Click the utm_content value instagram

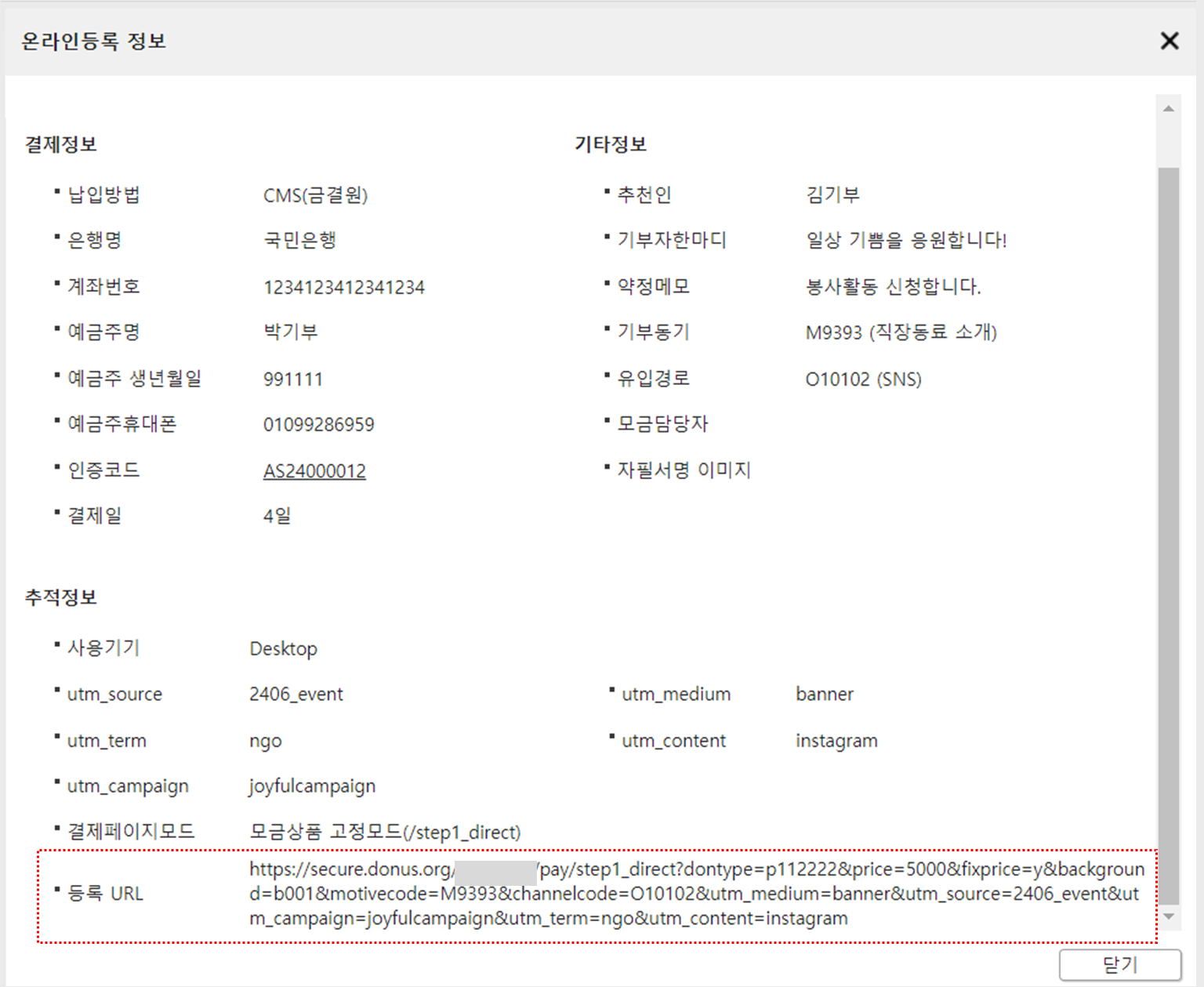[x=836, y=741]
